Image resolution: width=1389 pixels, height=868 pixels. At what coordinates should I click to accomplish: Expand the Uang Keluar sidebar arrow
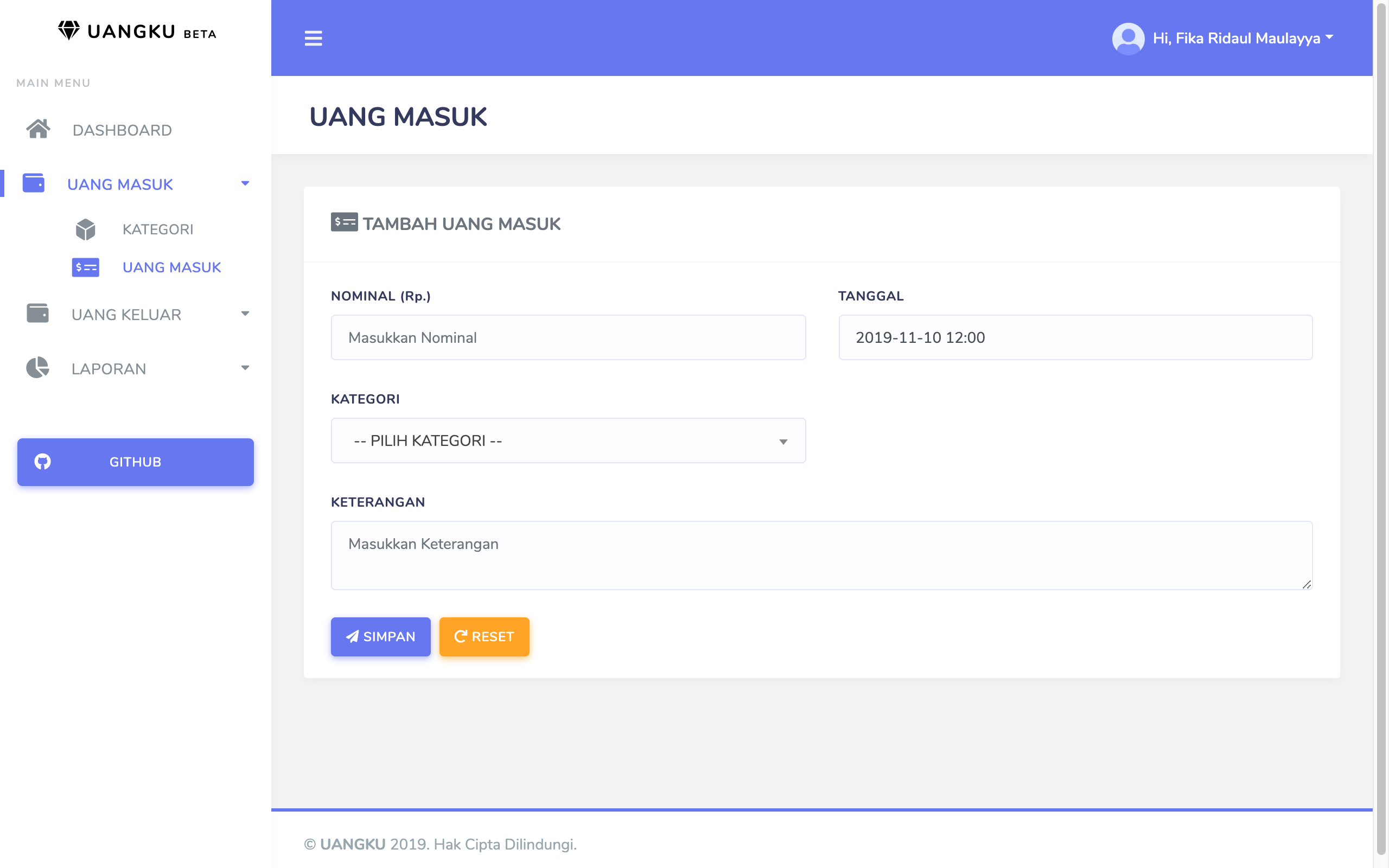click(245, 314)
